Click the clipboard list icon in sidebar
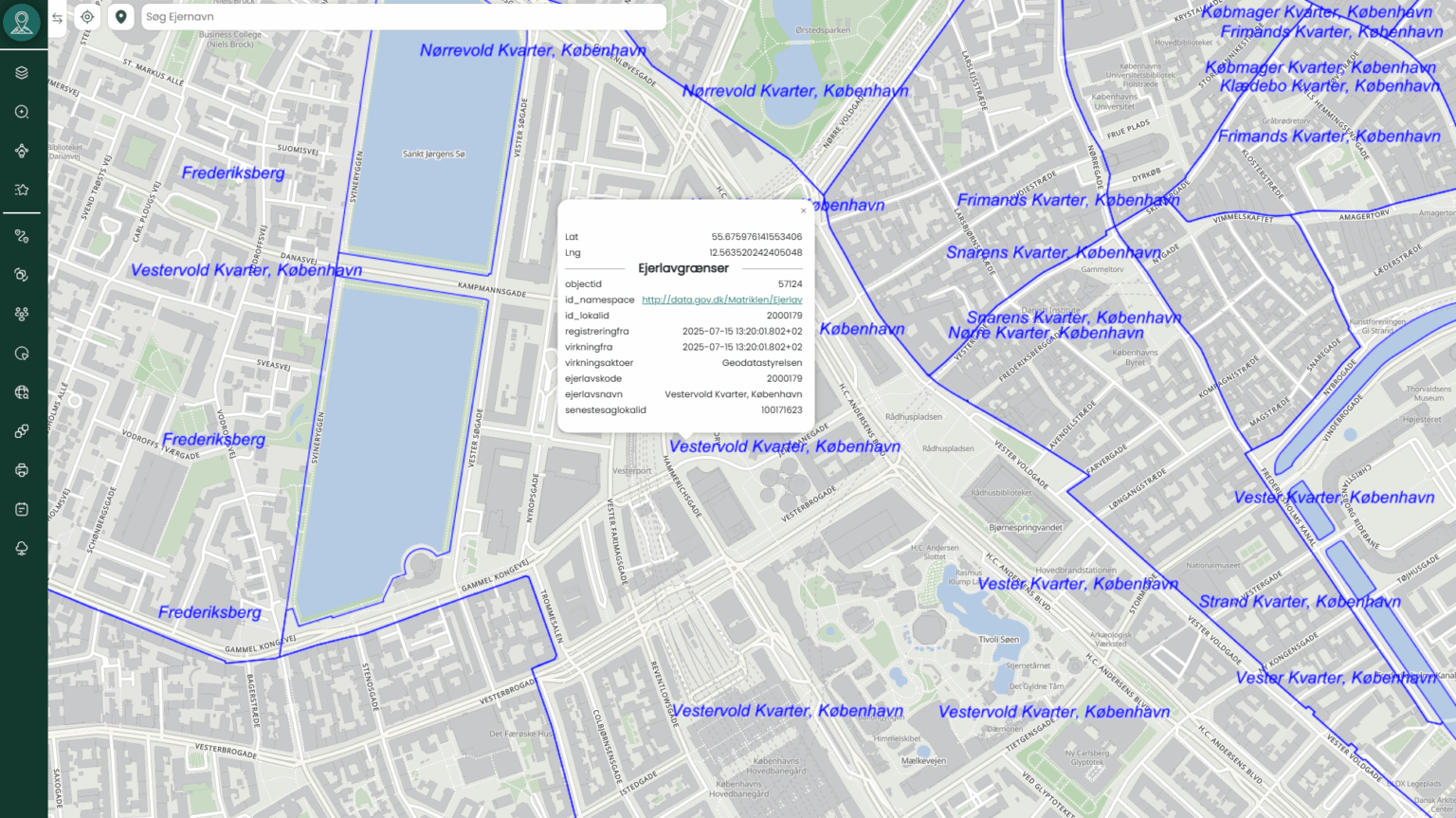 tap(21, 509)
